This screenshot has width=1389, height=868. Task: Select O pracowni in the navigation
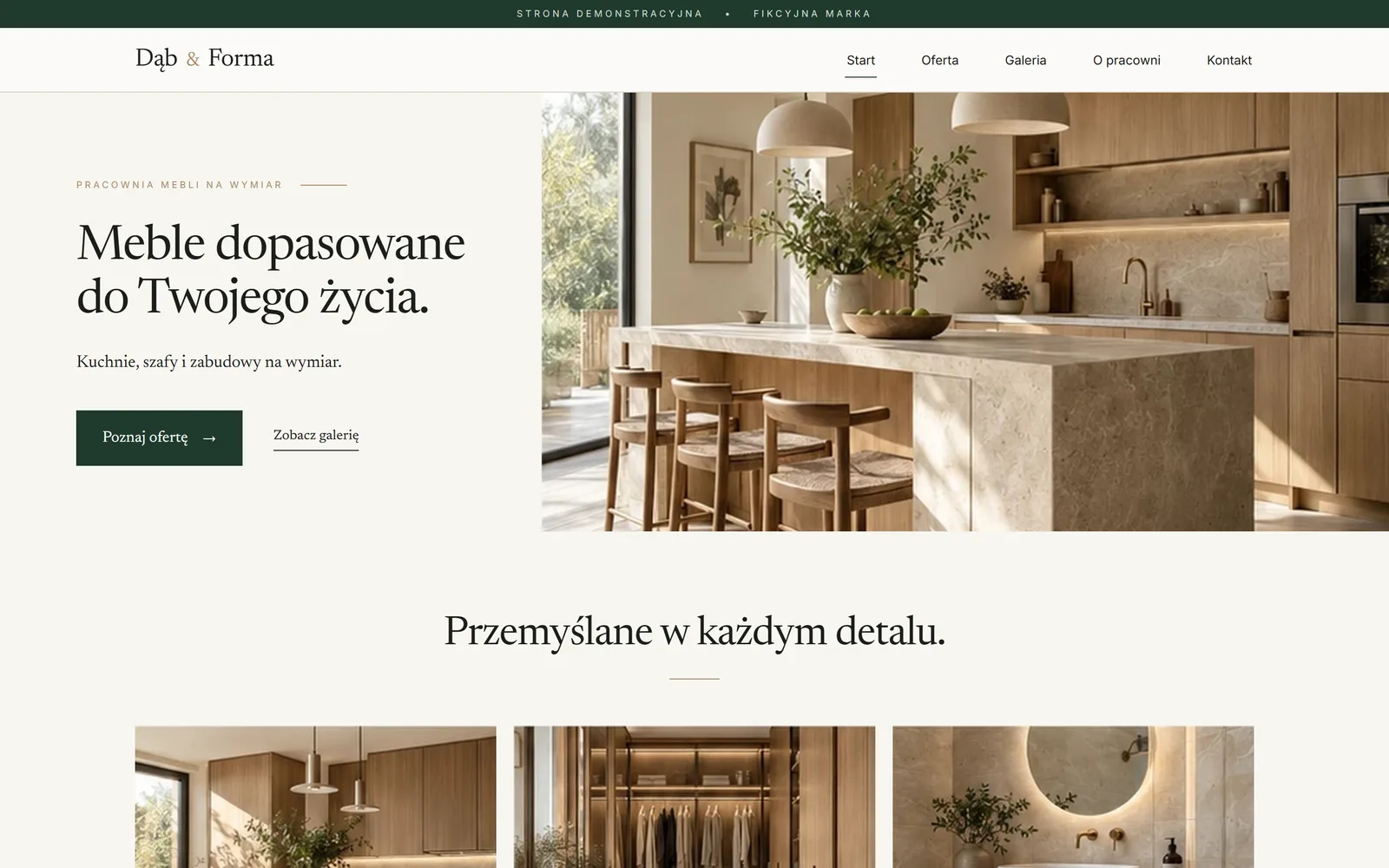pos(1126,60)
